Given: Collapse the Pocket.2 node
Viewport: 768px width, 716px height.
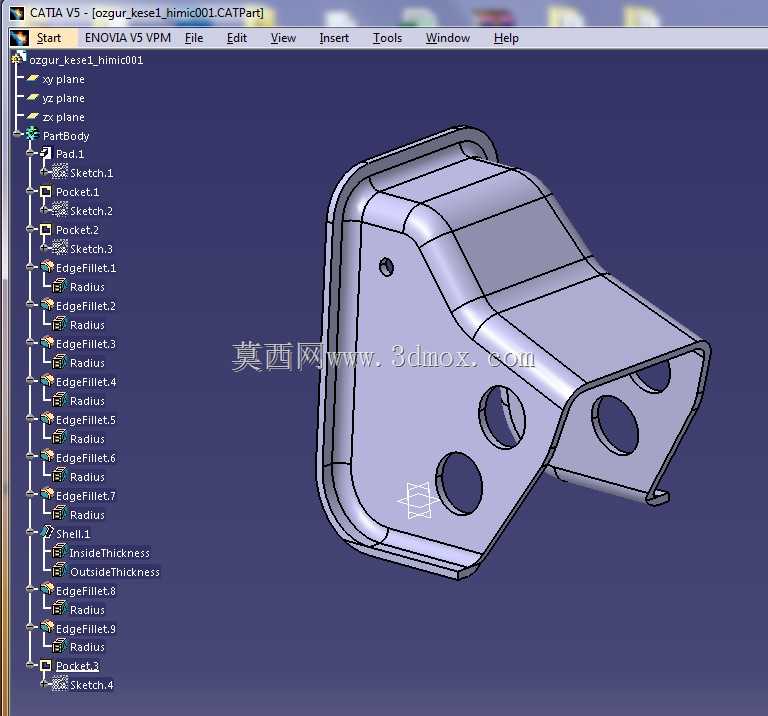Looking at the screenshot, I should click(31, 229).
